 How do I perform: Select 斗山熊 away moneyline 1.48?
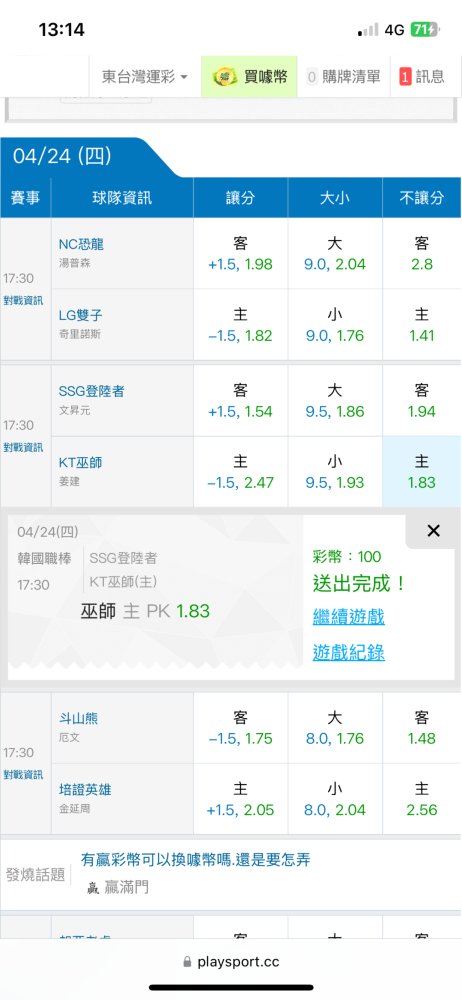pyautogui.click(x=421, y=728)
